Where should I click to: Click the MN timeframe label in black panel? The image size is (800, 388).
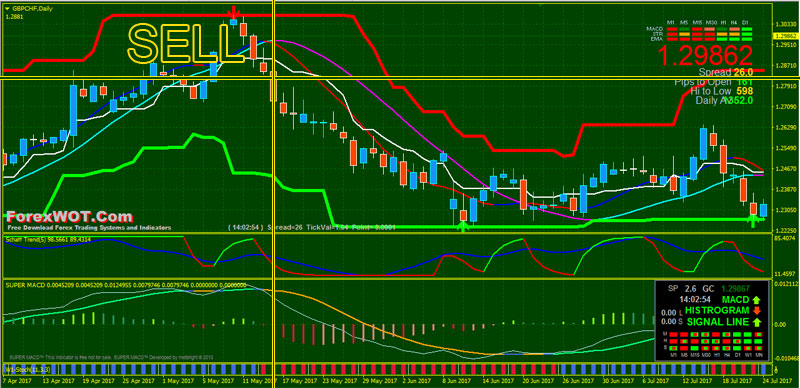[759, 355]
